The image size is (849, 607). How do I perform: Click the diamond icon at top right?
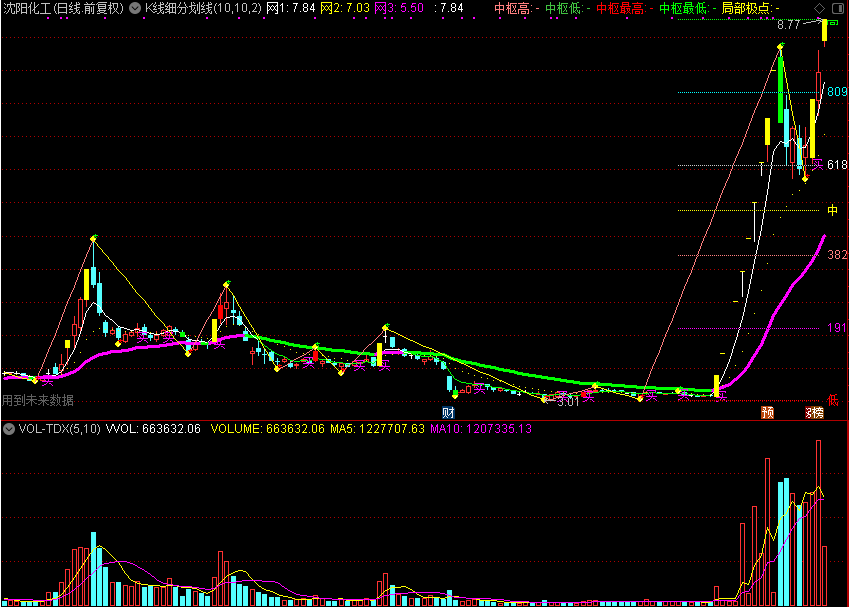coord(820,8)
